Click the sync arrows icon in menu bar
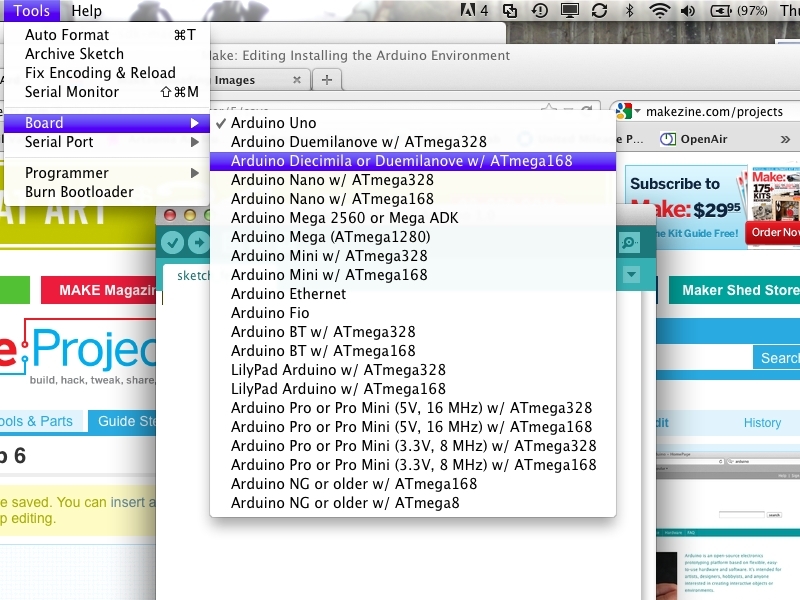Viewport: 800px width, 600px height. tap(599, 10)
